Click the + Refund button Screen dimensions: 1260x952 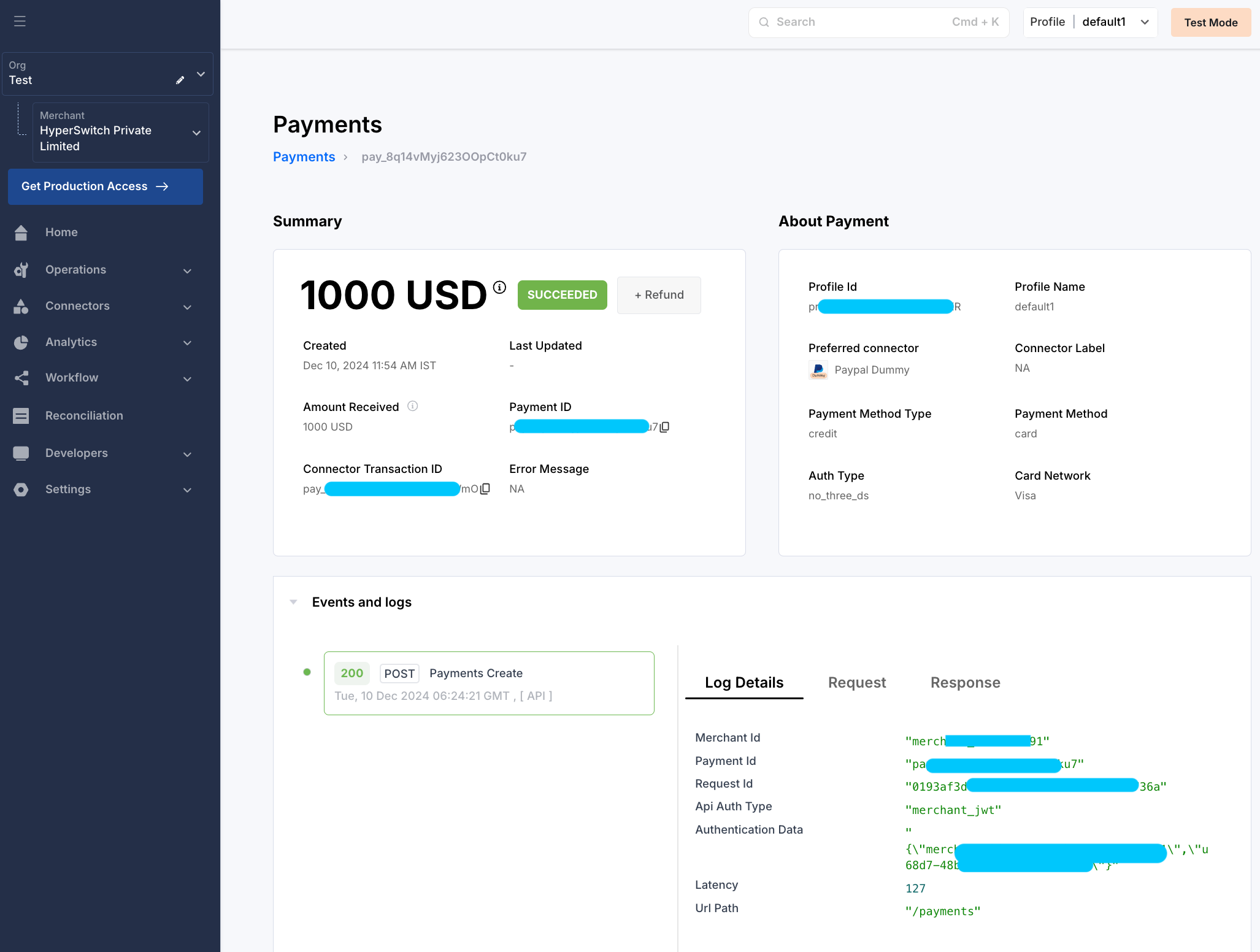[659, 295]
